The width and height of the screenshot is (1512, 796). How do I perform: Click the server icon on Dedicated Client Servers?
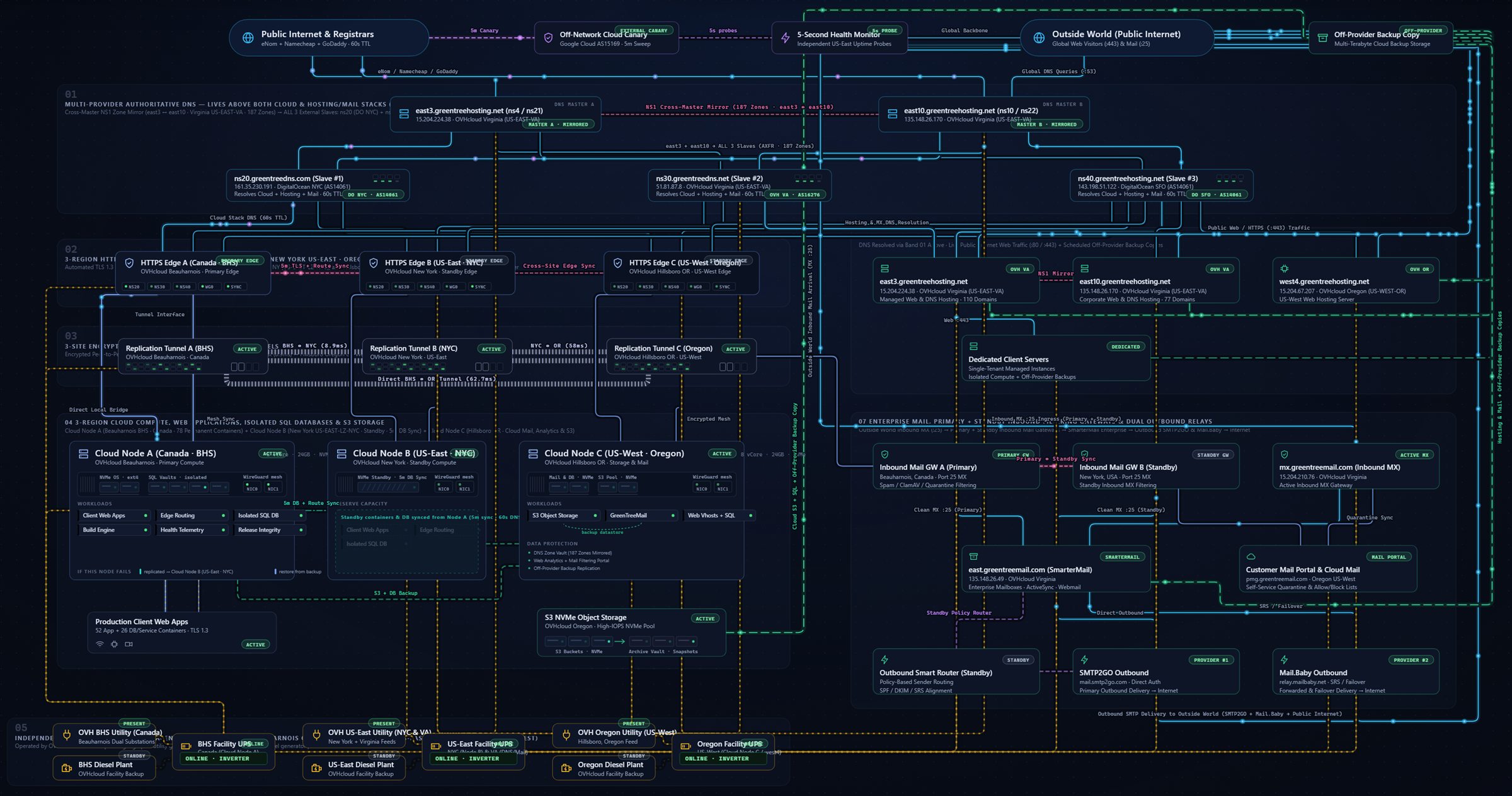(973, 346)
